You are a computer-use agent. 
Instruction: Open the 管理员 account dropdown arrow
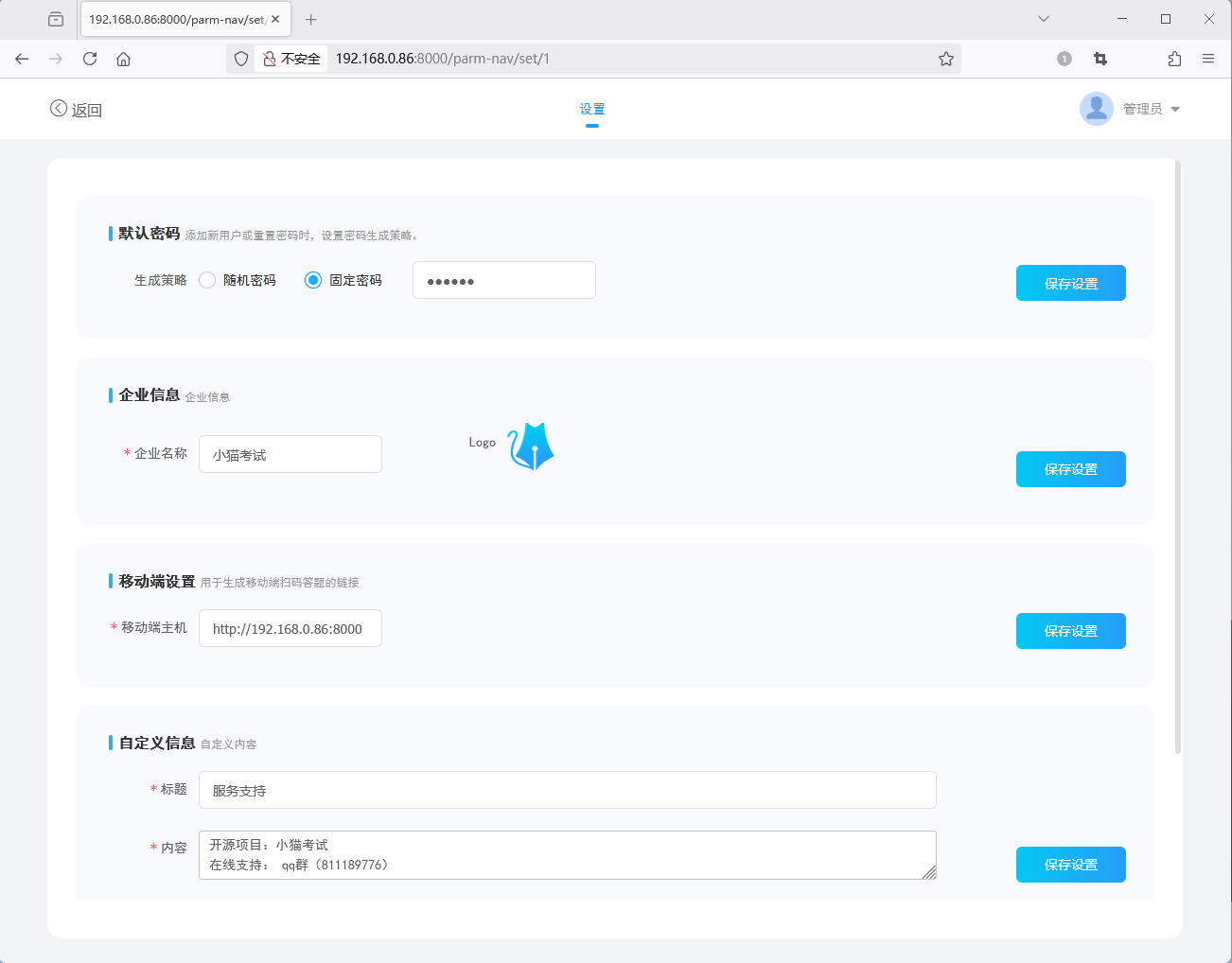click(x=1176, y=108)
